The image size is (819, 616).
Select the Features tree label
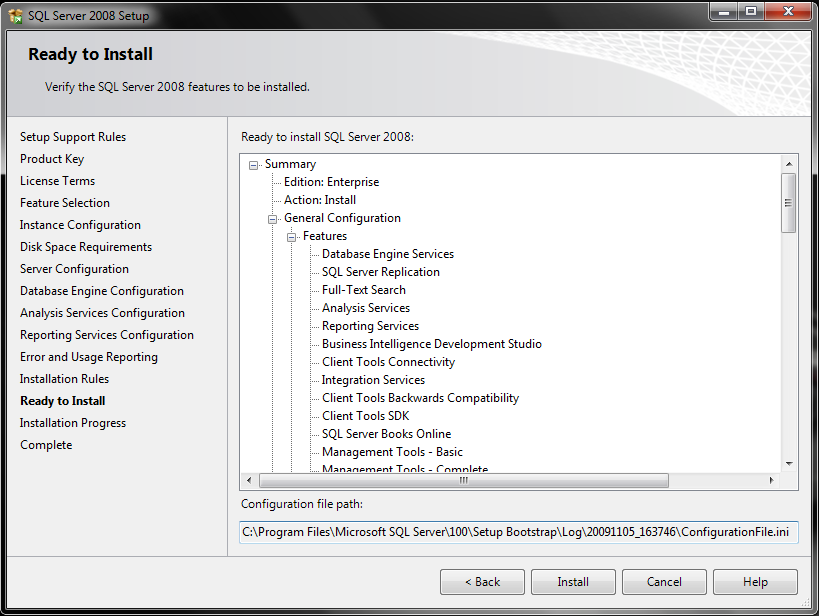(x=325, y=236)
